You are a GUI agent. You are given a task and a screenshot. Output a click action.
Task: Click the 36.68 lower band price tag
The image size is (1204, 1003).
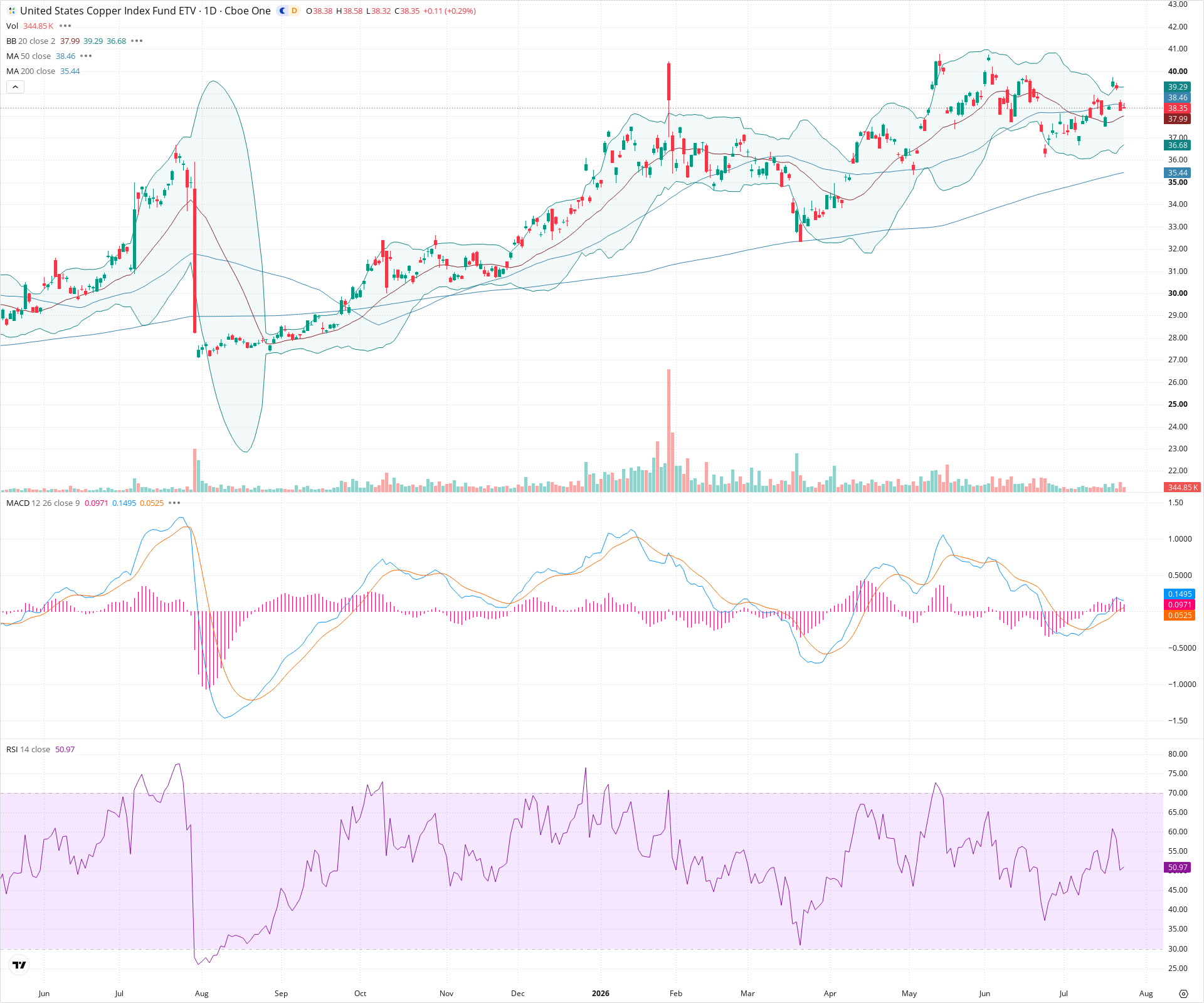click(1178, 145)
